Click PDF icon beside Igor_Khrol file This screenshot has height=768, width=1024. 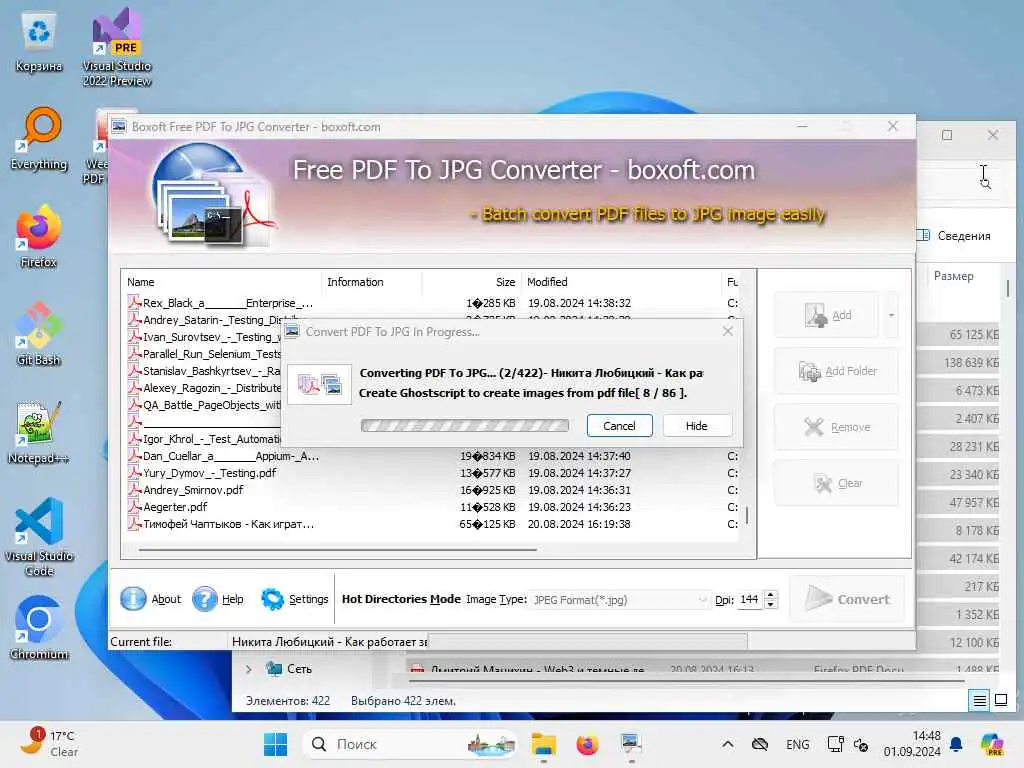pyautogui.click(x=135, y=439)
